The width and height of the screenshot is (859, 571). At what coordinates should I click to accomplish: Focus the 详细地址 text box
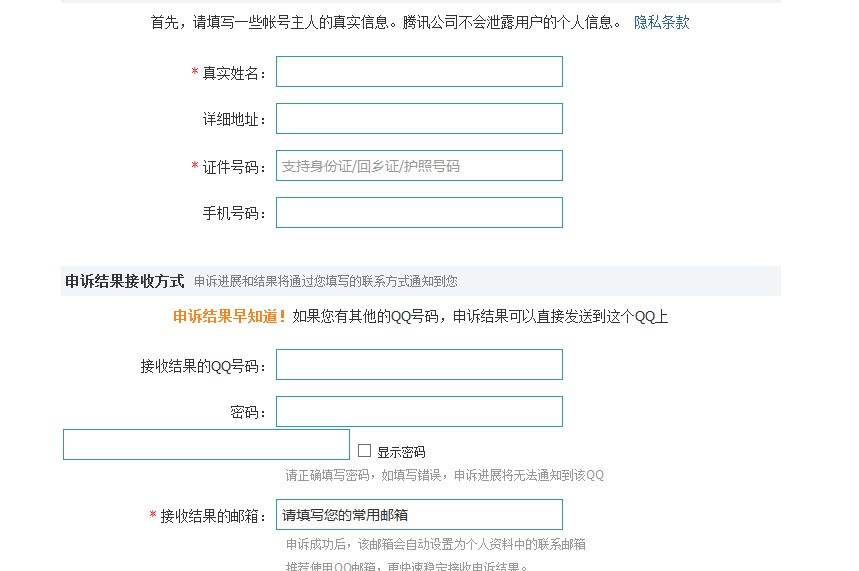tap(419, 119)
